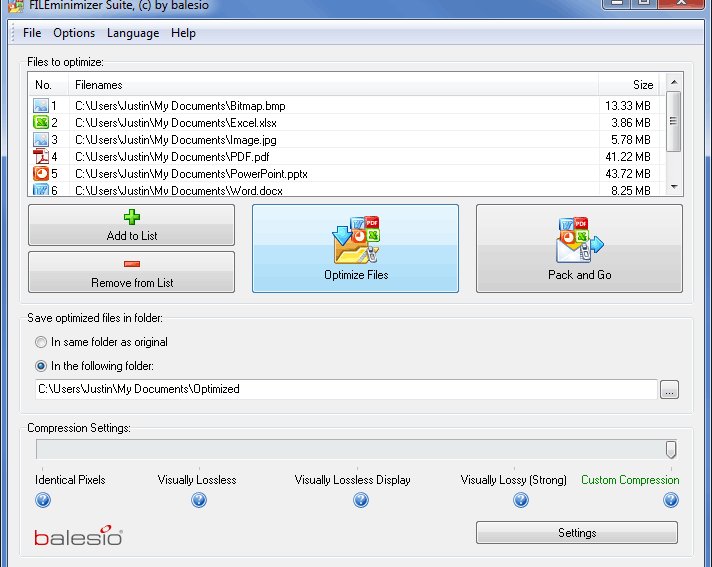This screenshot has height=567, width=712.
Task: Click the '13.33 MB' size cell
Action: click(x=628, y=106)
